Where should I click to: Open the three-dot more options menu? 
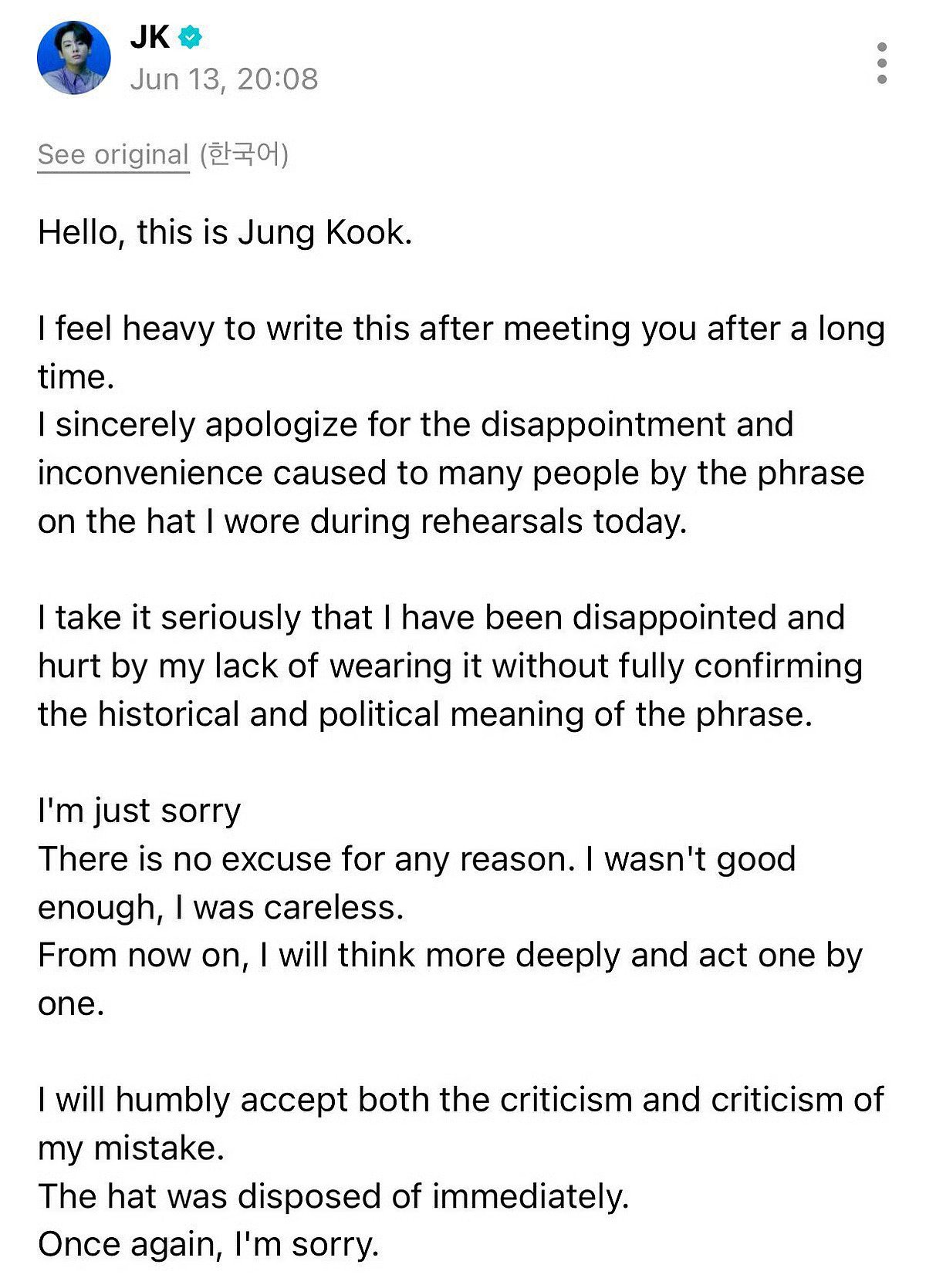click(x=882, y=63)
